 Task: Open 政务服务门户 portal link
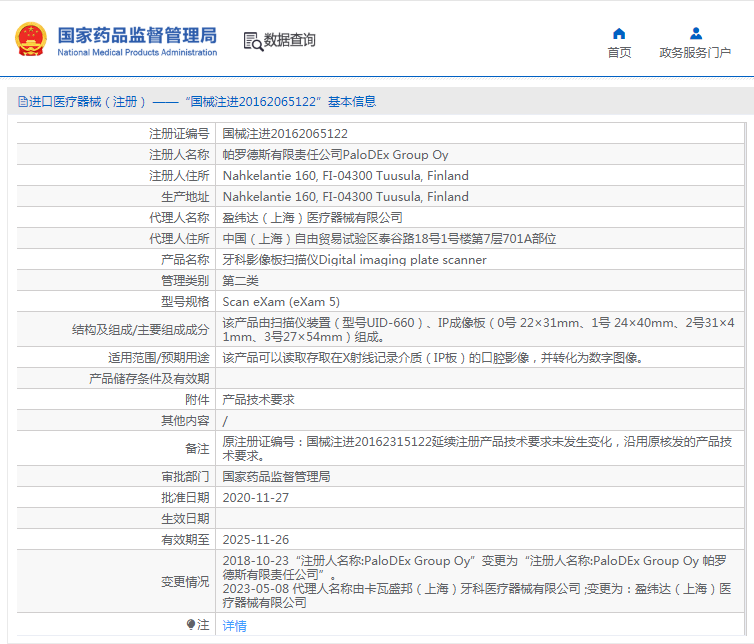695,52
